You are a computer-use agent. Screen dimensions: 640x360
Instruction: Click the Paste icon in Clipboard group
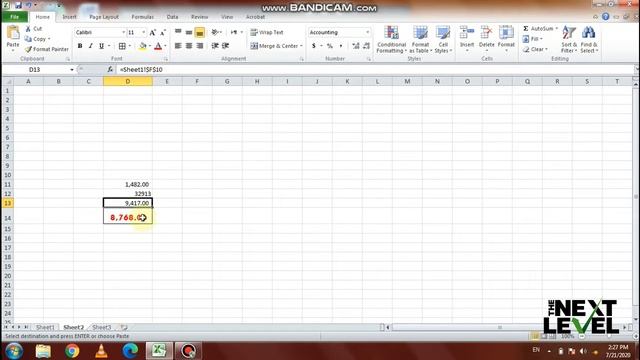(x=13, y=33)
